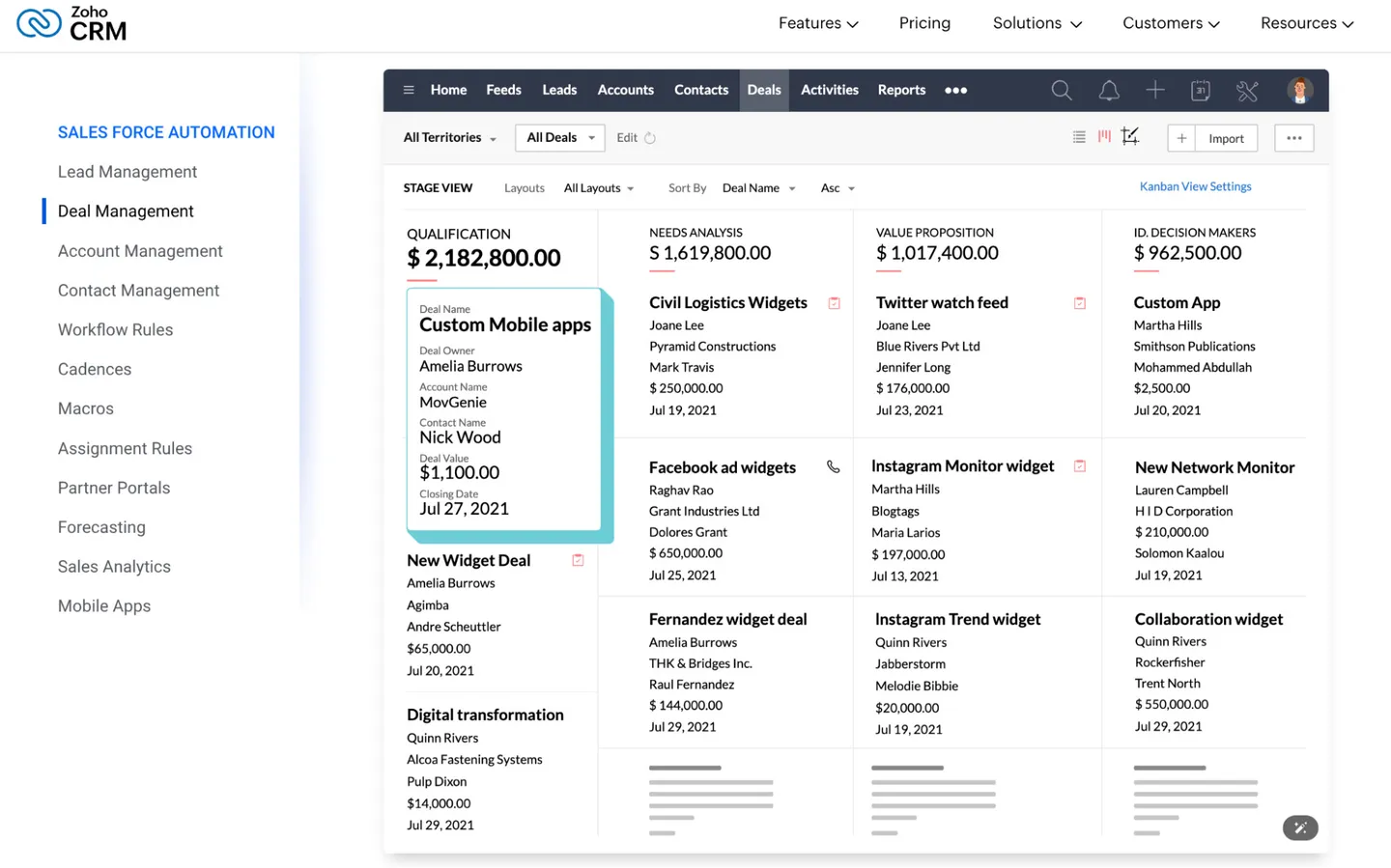
Task: Expand the Customers menu
Action: click(x=1171, y=23)
